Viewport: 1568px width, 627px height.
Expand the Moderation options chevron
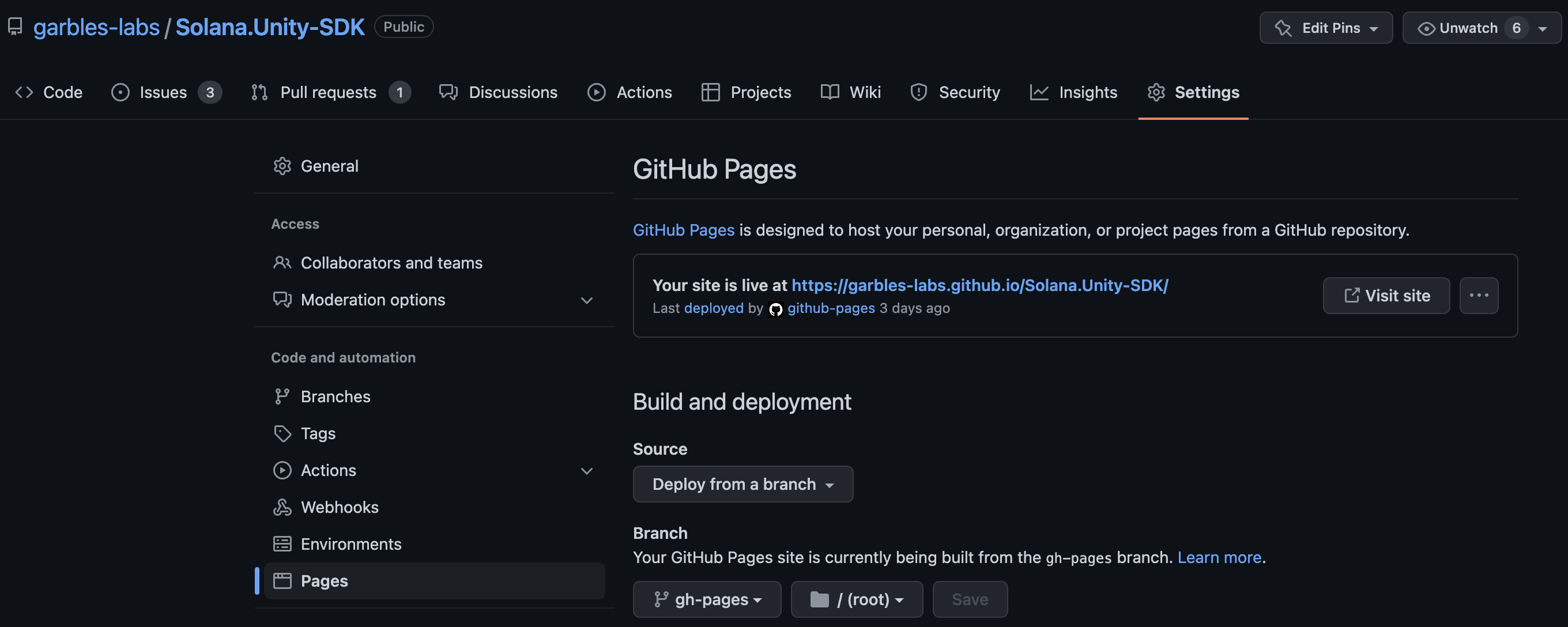click(x=586, y=300)
